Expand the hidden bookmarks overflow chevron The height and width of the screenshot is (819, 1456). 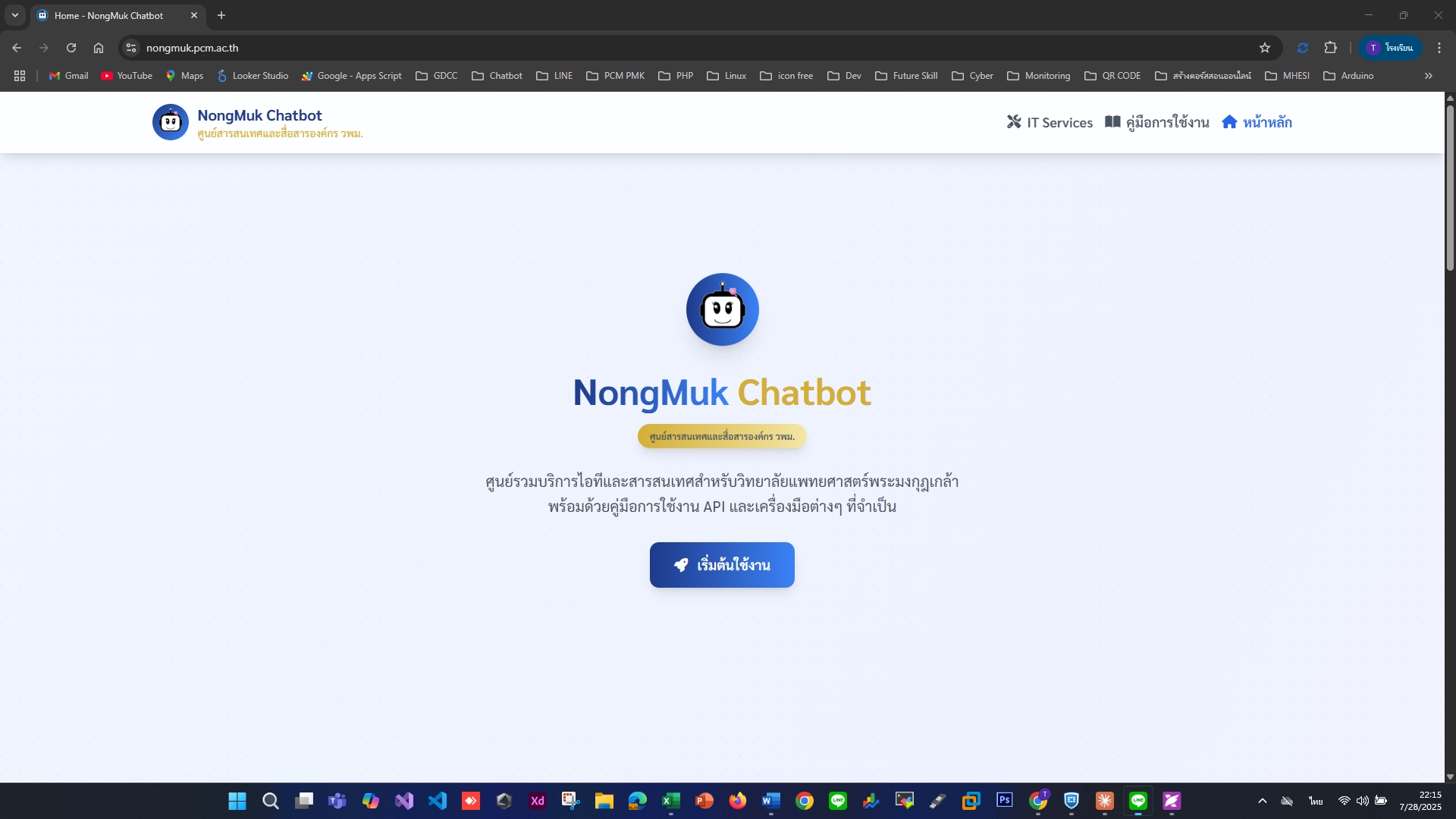tap(1428, 76)
